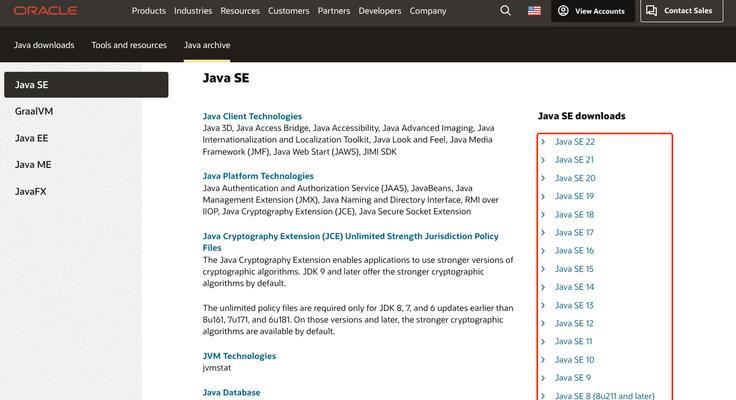Image resolution: width=736 pixels, height=400 pixels.
Task: Open the search magnifier icon
Action: (x=505, y=10)
